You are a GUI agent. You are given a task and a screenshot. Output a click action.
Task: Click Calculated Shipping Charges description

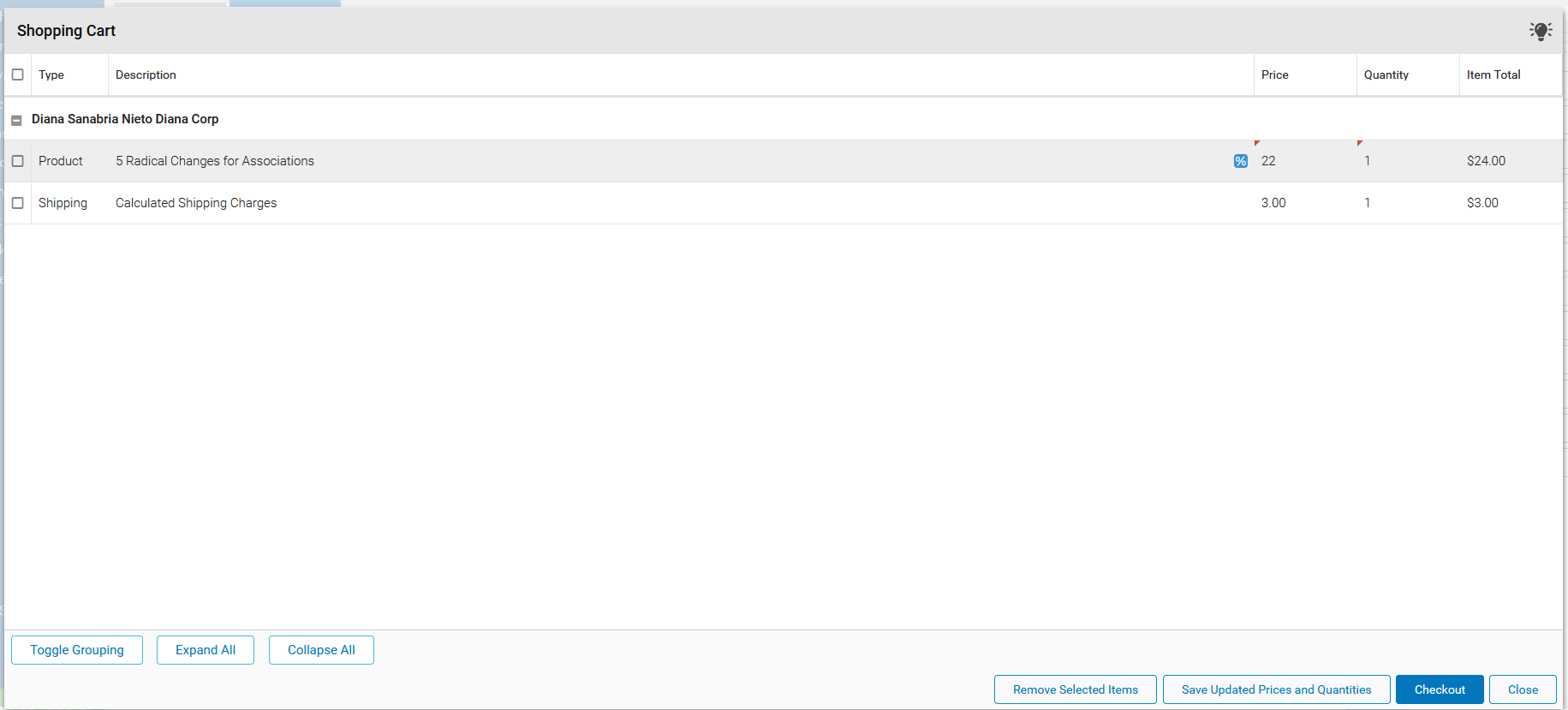point(196,203)
